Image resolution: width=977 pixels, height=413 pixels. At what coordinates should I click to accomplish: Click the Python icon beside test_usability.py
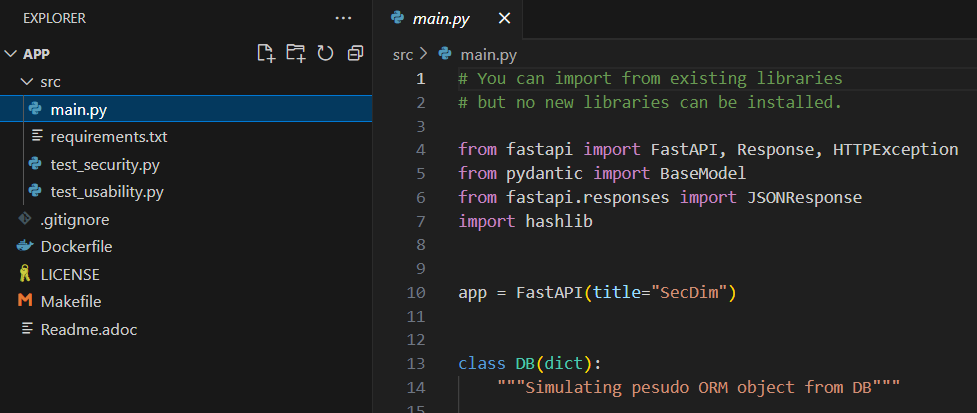[x=36, y=191]
